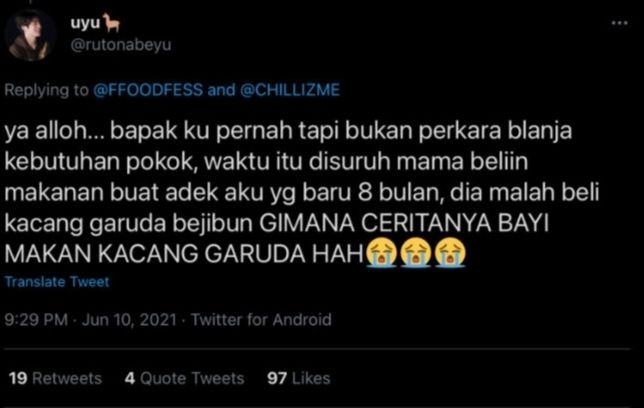The width and height of the screenshot is (644, 408).
Task: Visit the @FFOODFESS mentioned account
Action: (x=148, y=90)
